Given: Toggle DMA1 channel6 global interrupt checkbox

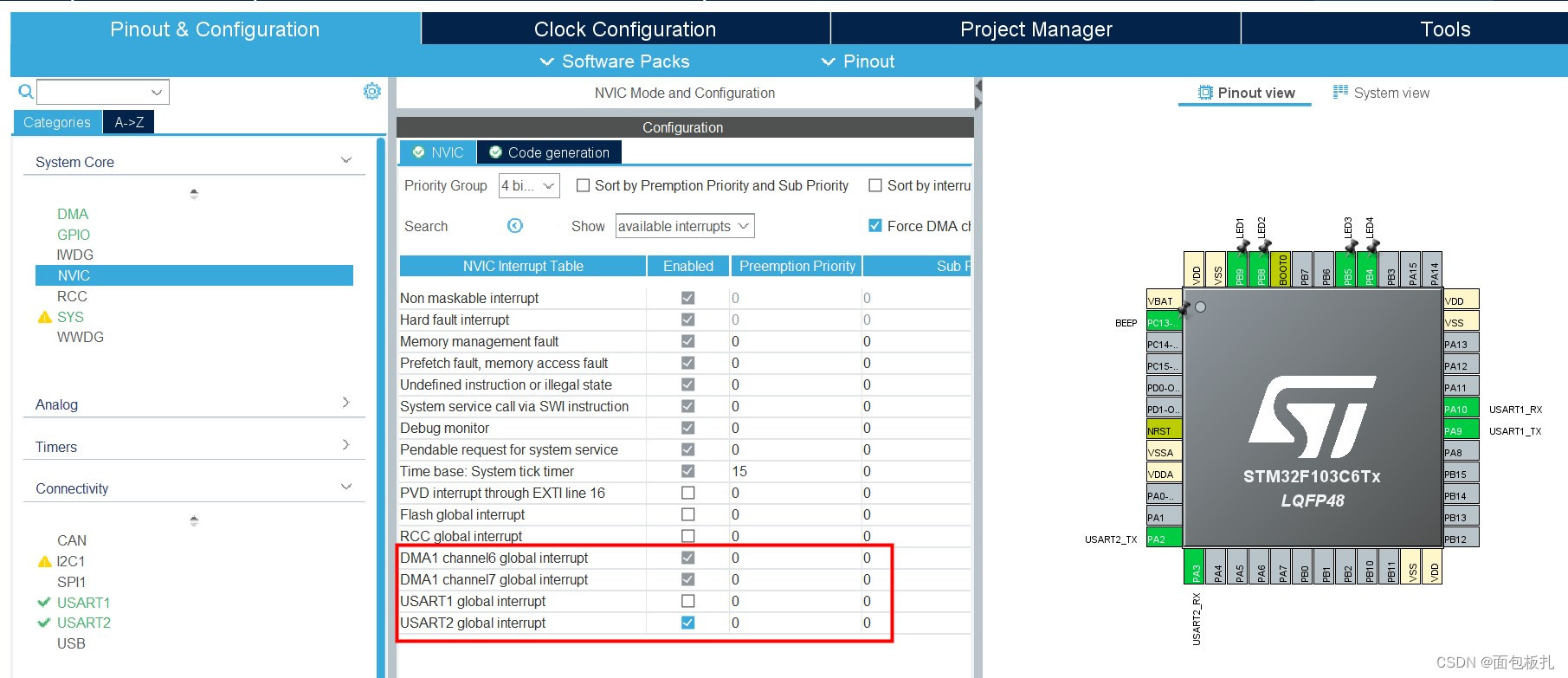Looking at the screenshot, I should click(687, 558).
